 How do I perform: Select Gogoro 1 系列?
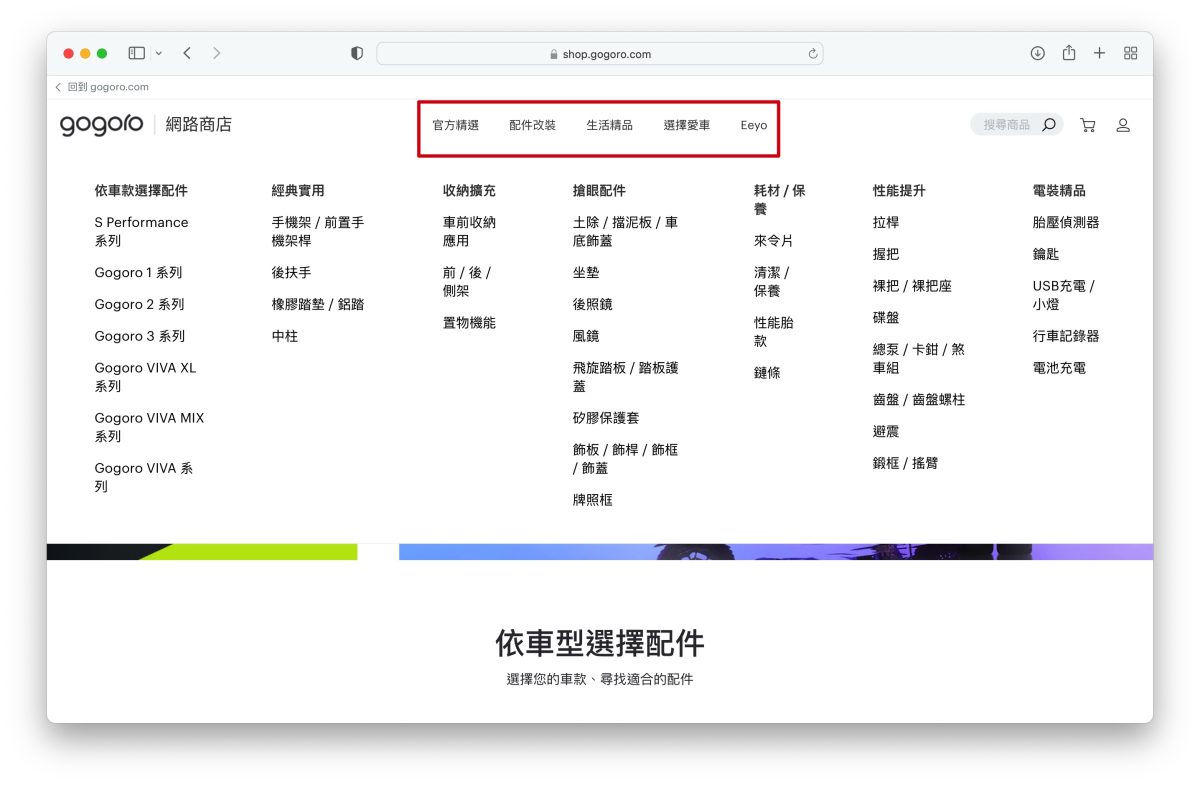pyautogui.click(x=138, y=272)
